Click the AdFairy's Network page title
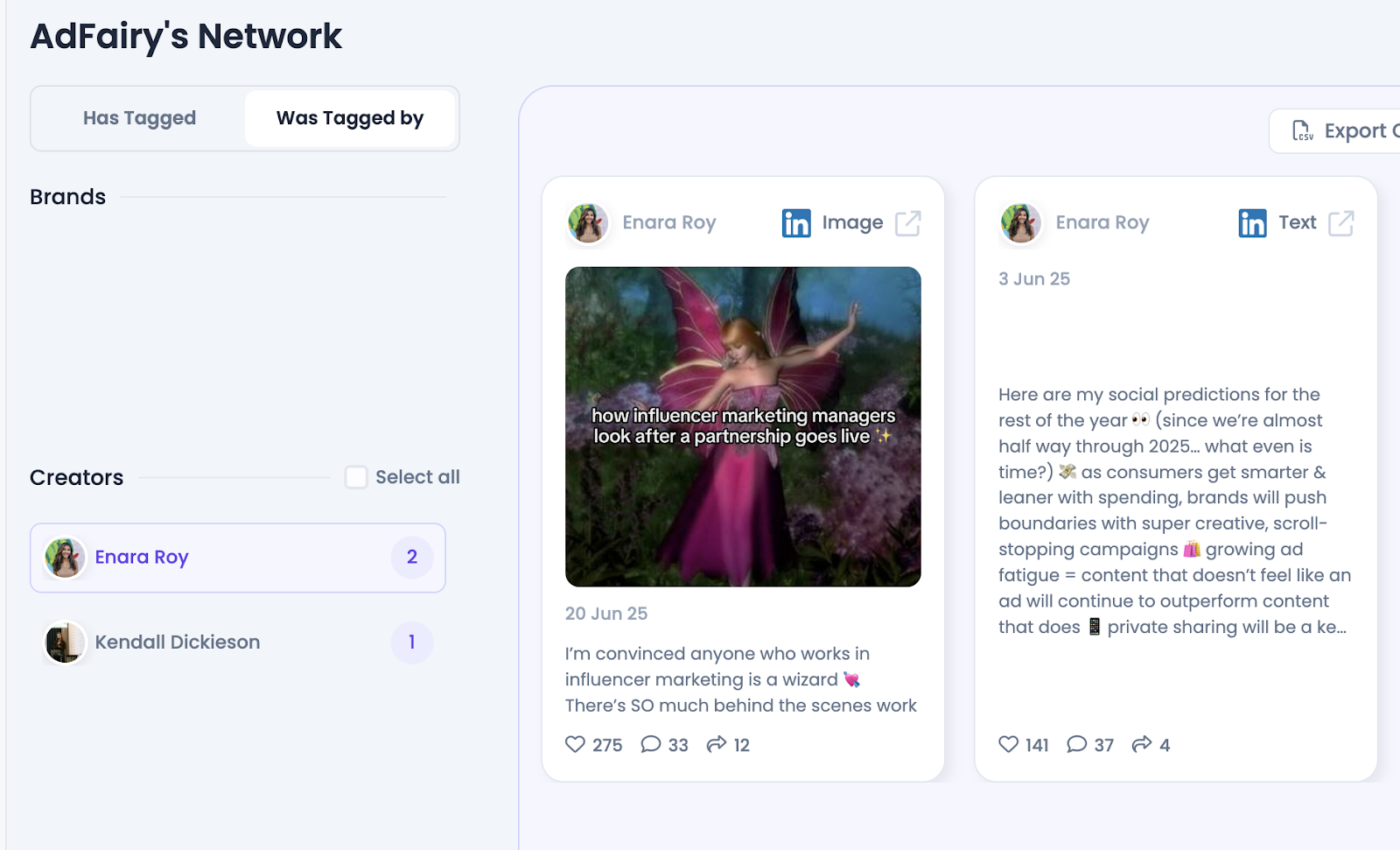This screenshot has height=850, width=1400. pyautogui.click(x=186, y=37)
